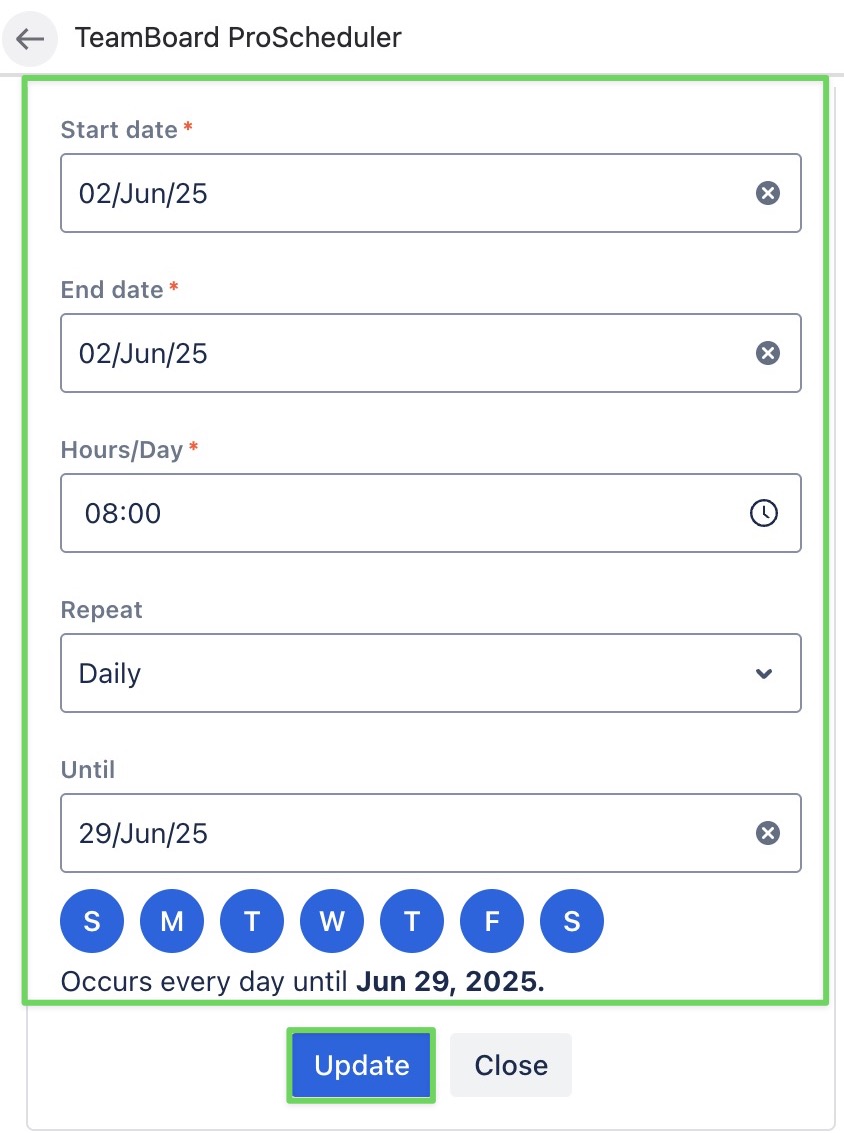This screenshot has height=1133, width=844.
Task: Click Close to dismiss the scheduler
Action: [x=510, y=1064]
